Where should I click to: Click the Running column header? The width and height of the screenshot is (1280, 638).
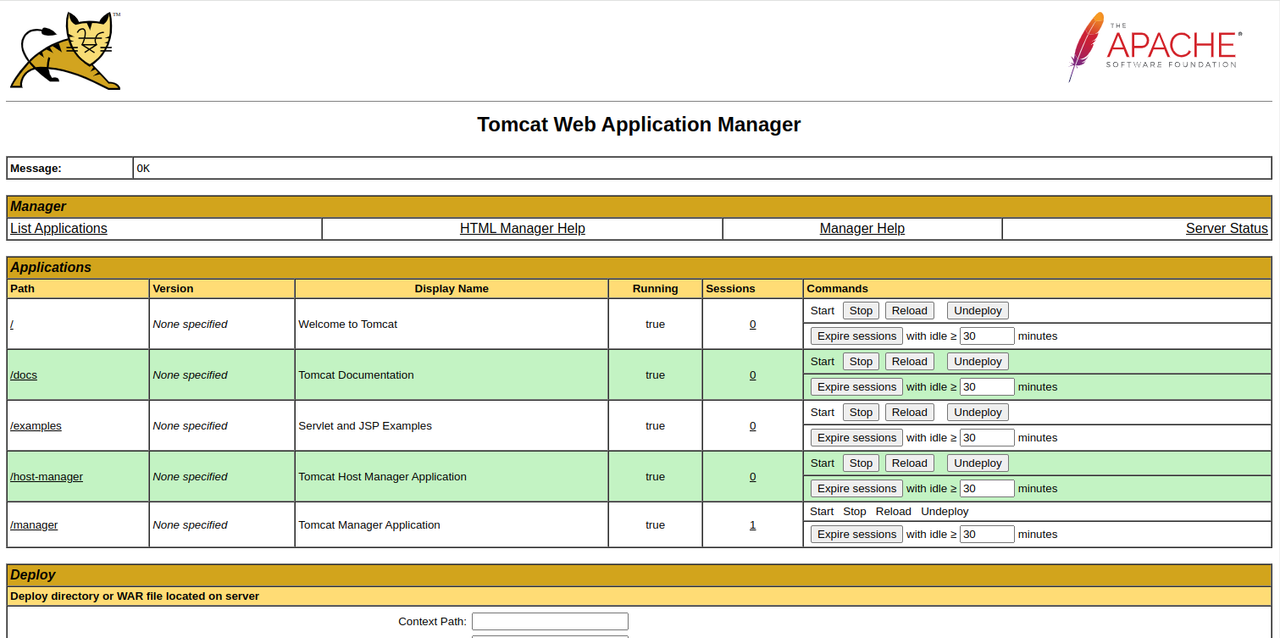tap(655, 288)
